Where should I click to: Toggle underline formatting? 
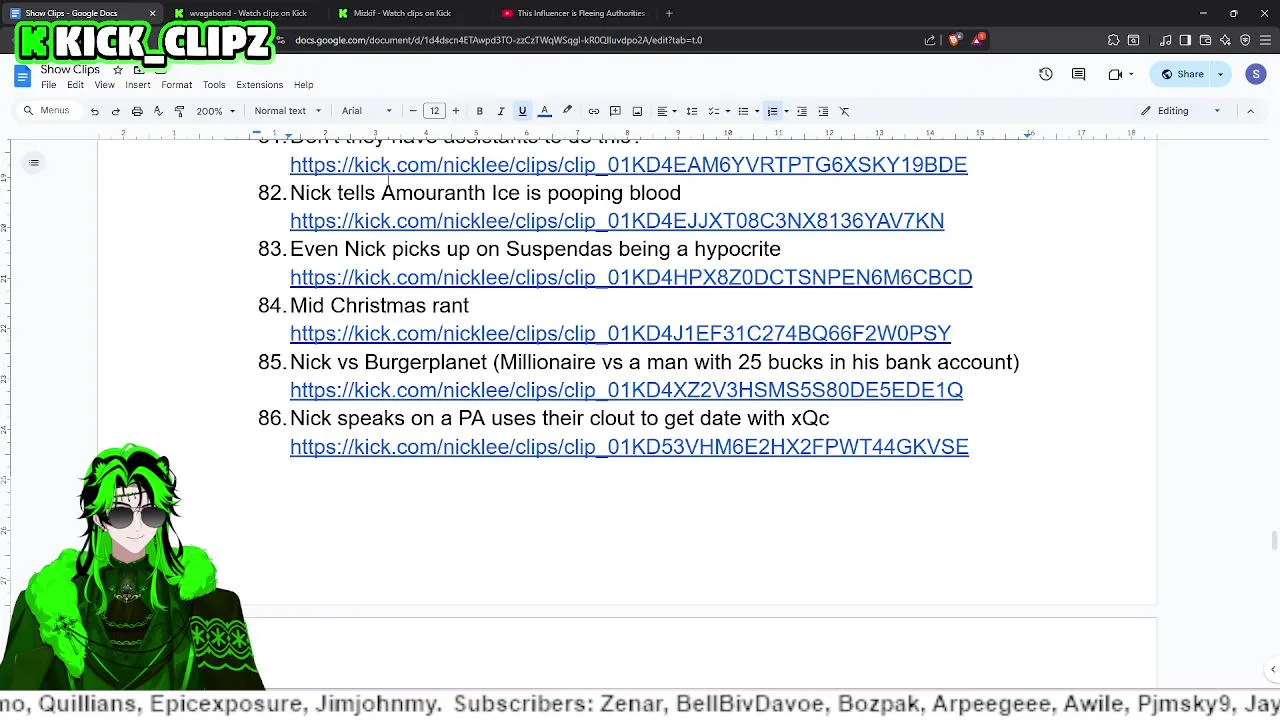522,111
